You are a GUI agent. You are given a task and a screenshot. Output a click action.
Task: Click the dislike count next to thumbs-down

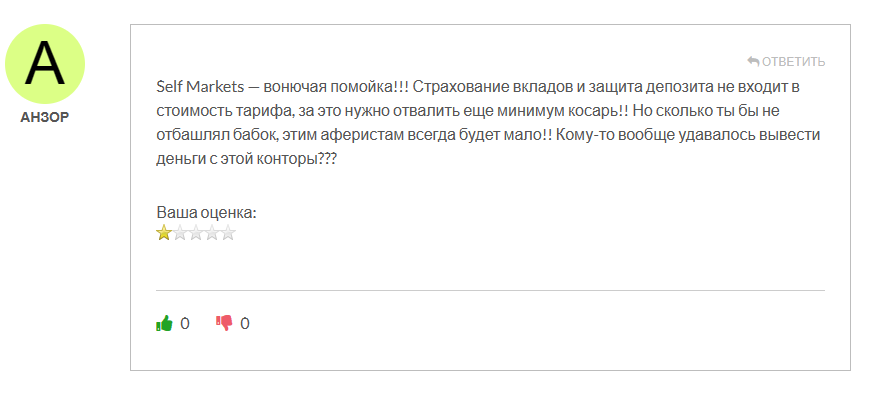245,323
